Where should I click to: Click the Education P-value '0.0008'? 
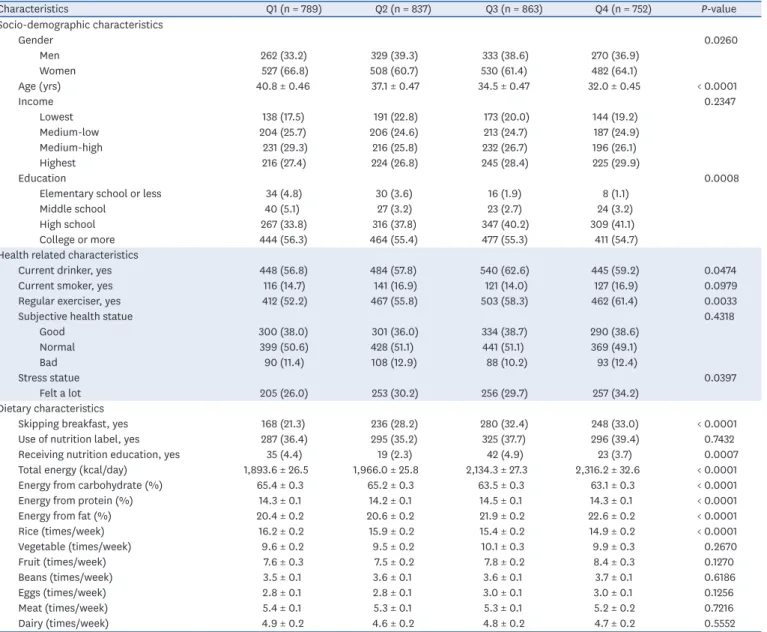tap(722, 179)
